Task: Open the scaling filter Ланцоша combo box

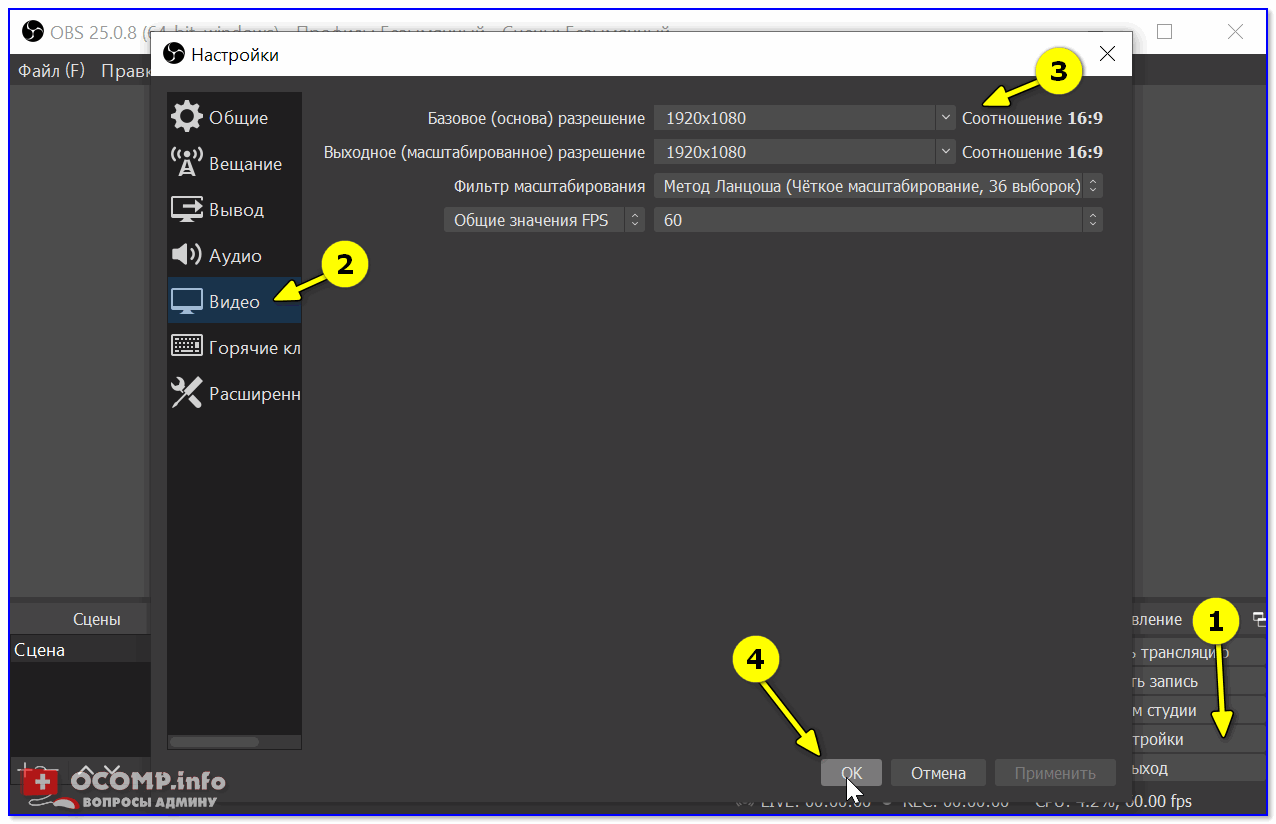Action: tap(877, 186)
